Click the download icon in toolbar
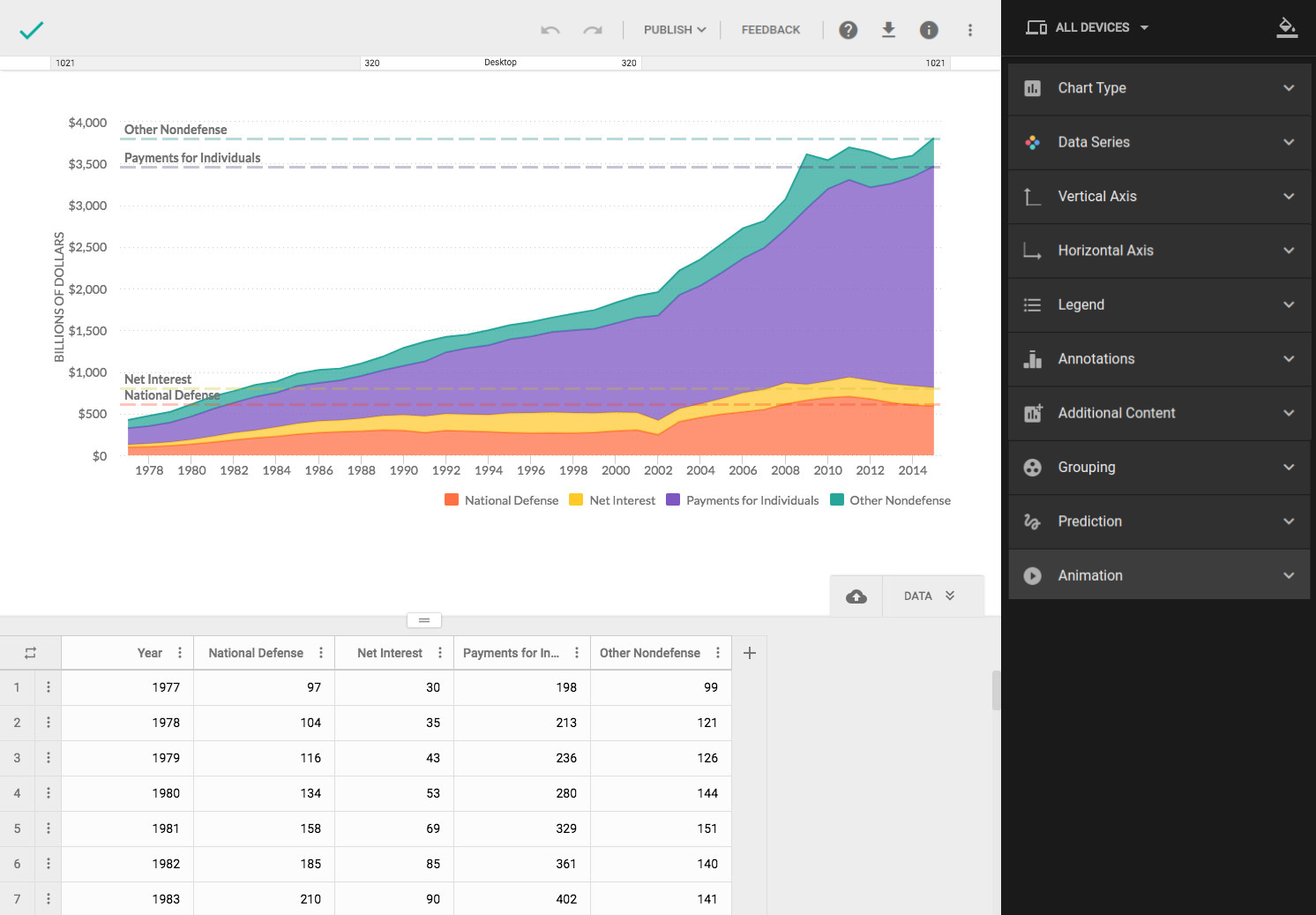The image size is (1316, 915). tap(888, 30)
